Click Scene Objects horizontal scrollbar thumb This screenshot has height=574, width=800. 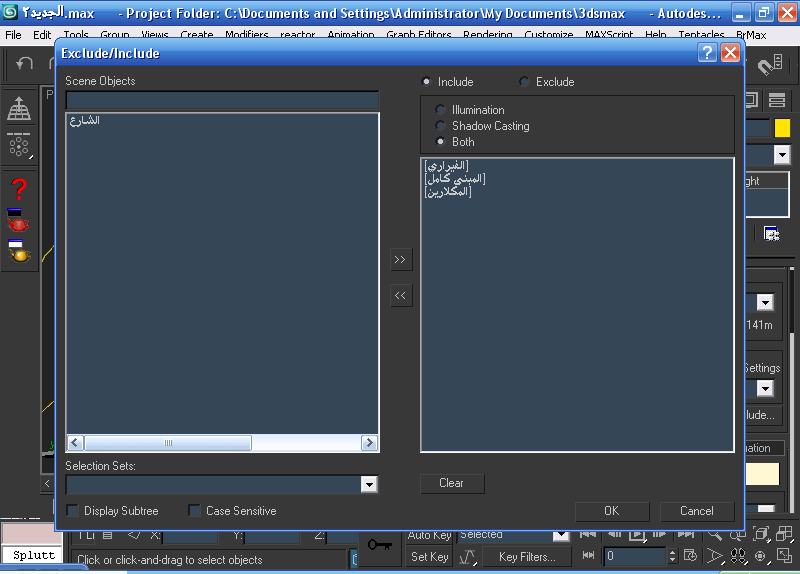coord(168,443)
